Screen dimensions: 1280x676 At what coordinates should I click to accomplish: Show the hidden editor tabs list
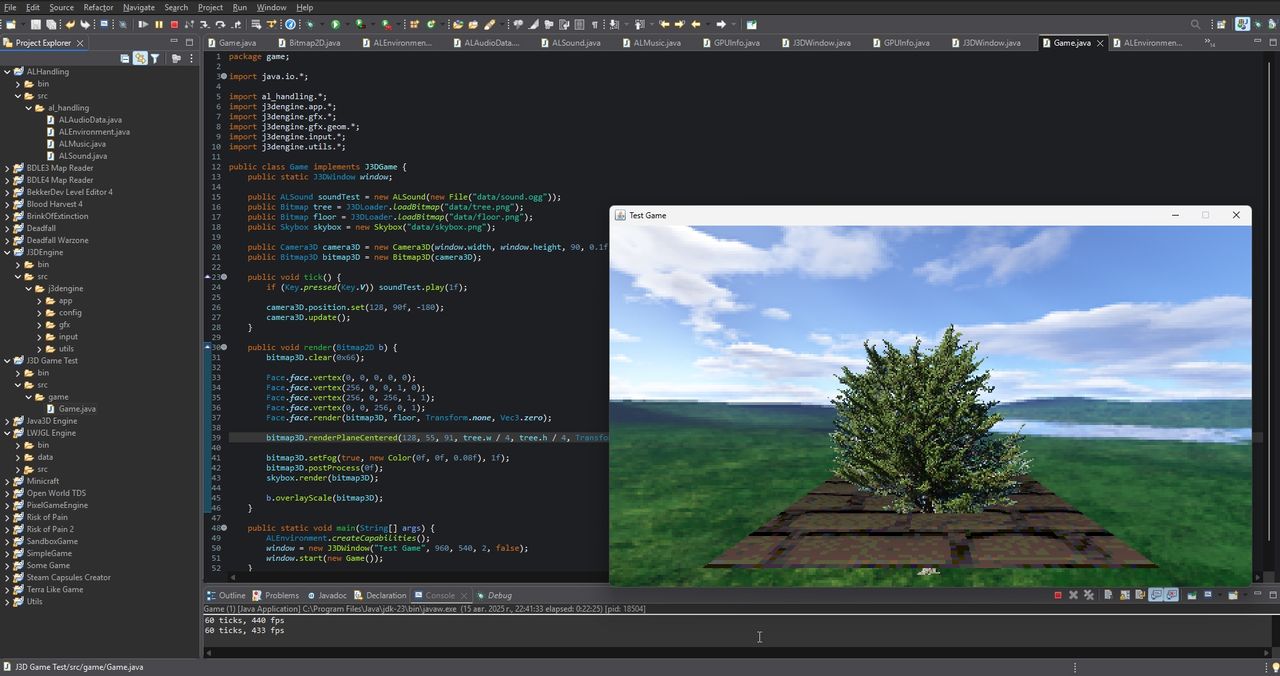tap(1209, 43)
